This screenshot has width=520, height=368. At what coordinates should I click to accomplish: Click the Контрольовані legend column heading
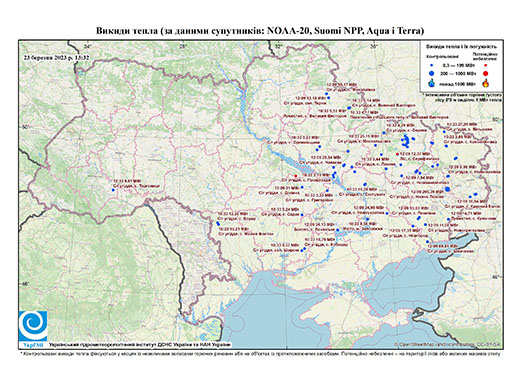[442, 56]
